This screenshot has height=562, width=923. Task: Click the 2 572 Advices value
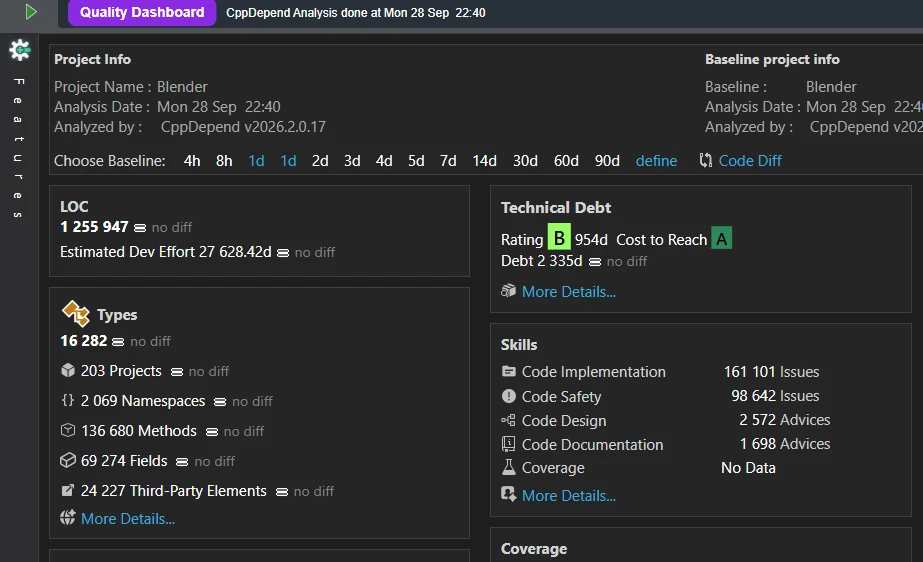point(785,420)
